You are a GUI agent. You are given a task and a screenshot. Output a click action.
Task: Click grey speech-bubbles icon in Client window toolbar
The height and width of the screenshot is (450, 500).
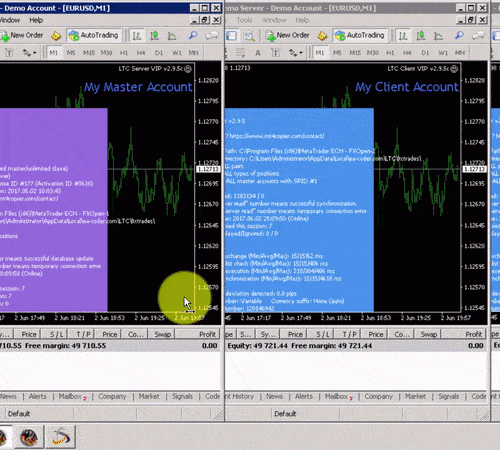(x=478, y=35)
